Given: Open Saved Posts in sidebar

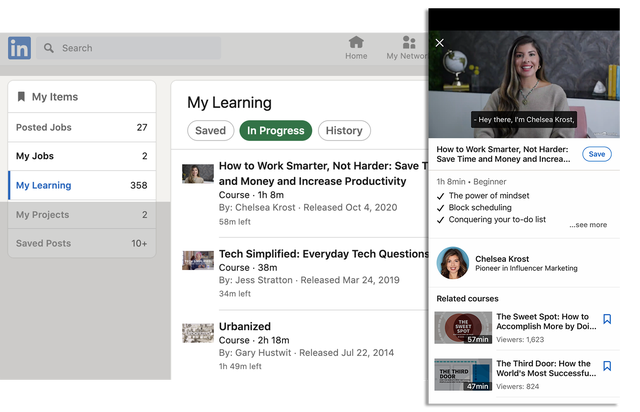Looking at the screenshot, I should tap(82, 243).
